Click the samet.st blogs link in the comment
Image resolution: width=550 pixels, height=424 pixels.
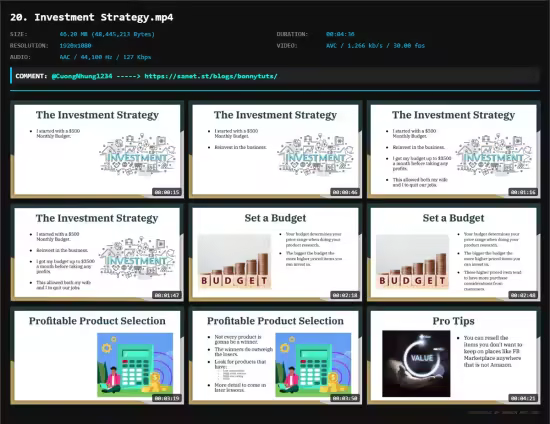(211, 76)
